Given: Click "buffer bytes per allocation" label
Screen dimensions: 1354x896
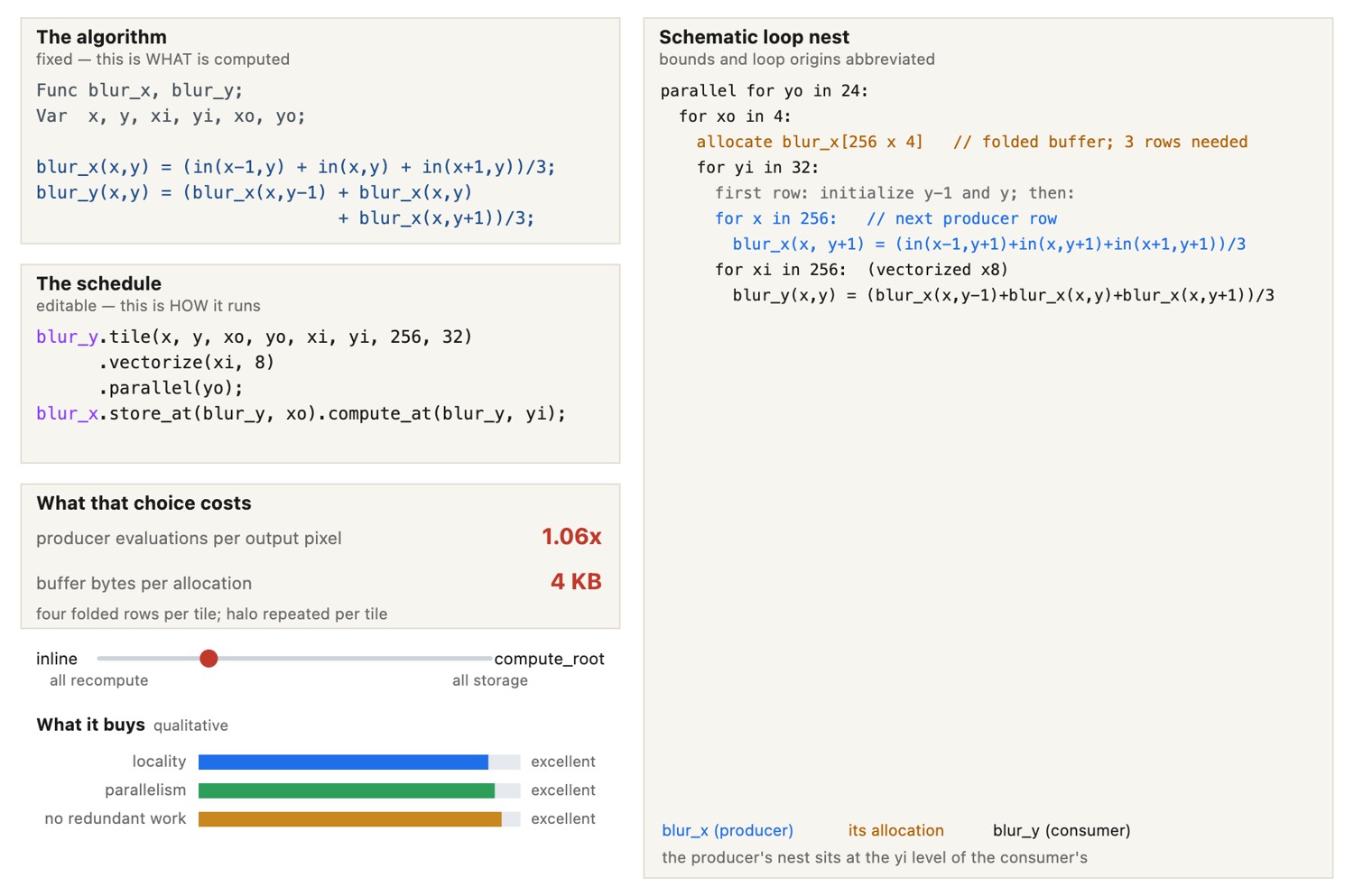Looking at the screenshot, I should pos(144,584).
